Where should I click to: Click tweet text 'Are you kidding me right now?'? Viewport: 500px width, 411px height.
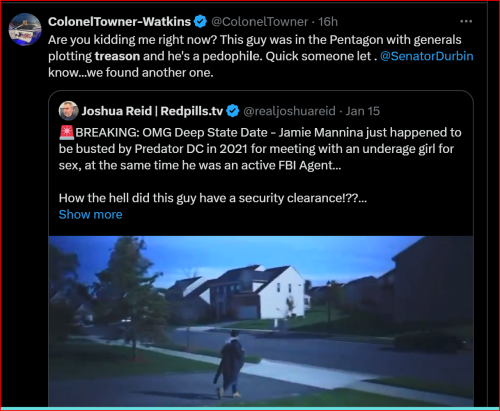coord(132,40)
